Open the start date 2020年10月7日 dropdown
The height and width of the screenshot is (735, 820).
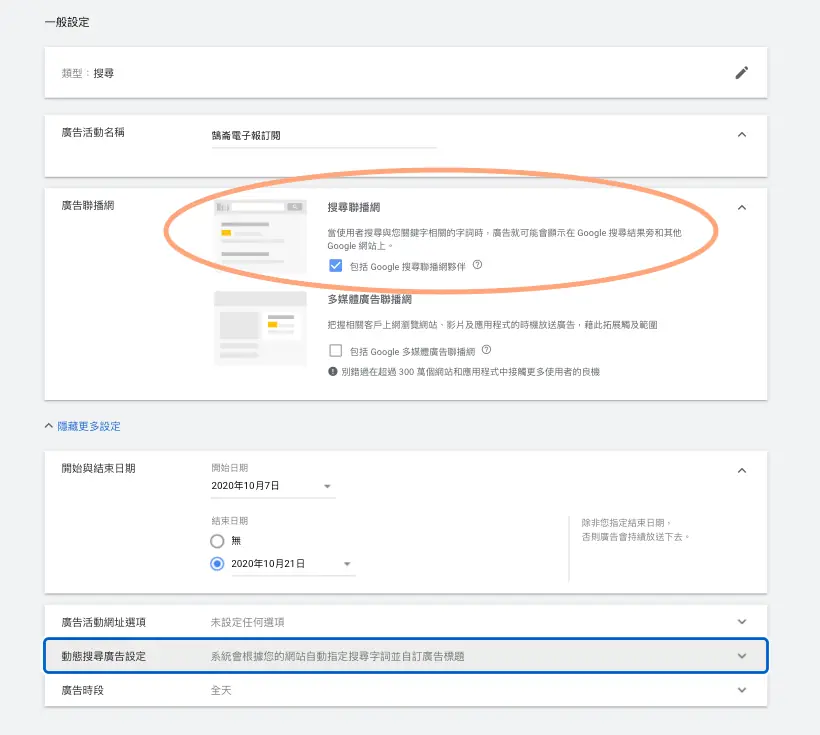272,486
